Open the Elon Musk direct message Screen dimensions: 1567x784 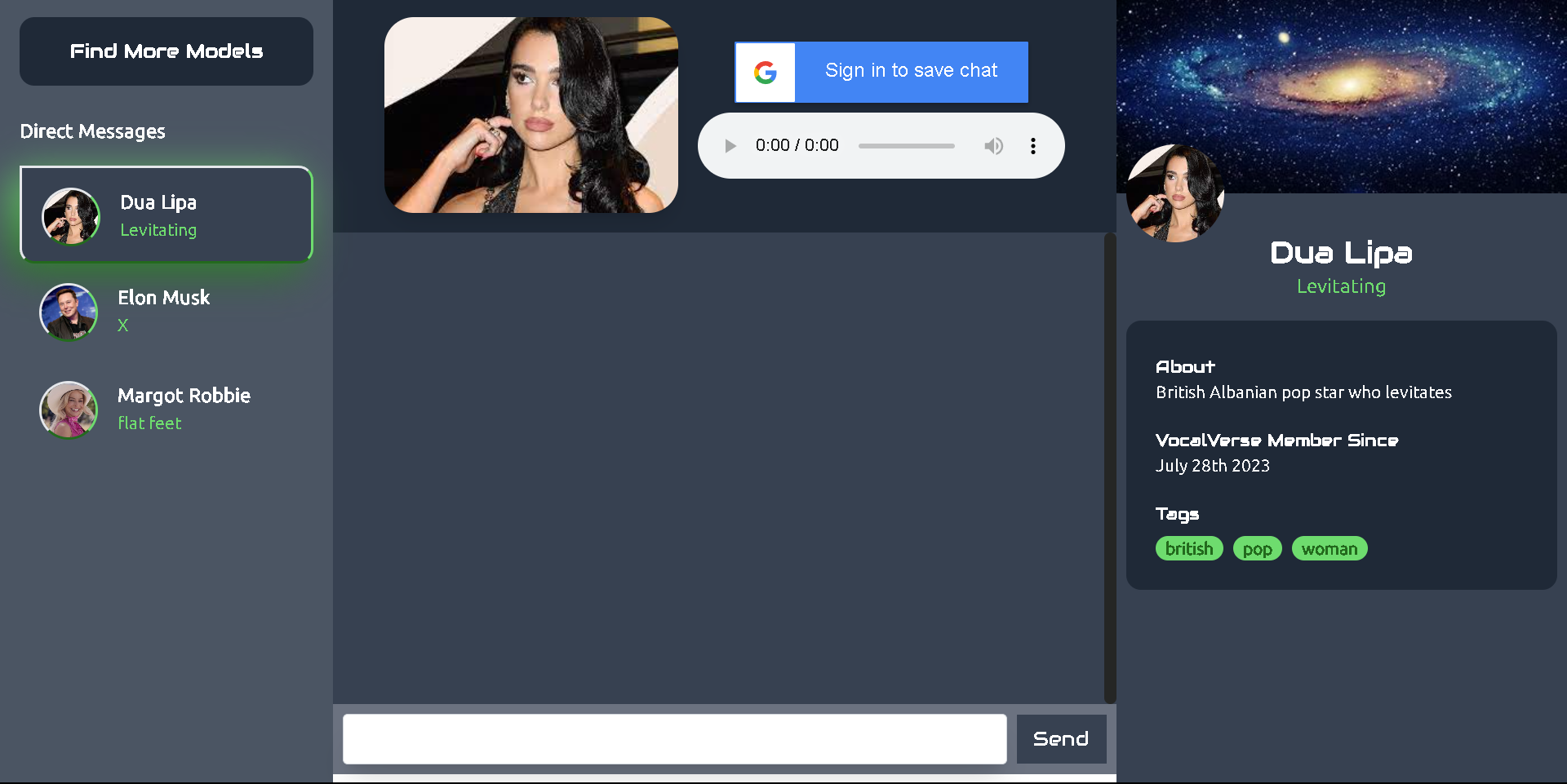166,312
